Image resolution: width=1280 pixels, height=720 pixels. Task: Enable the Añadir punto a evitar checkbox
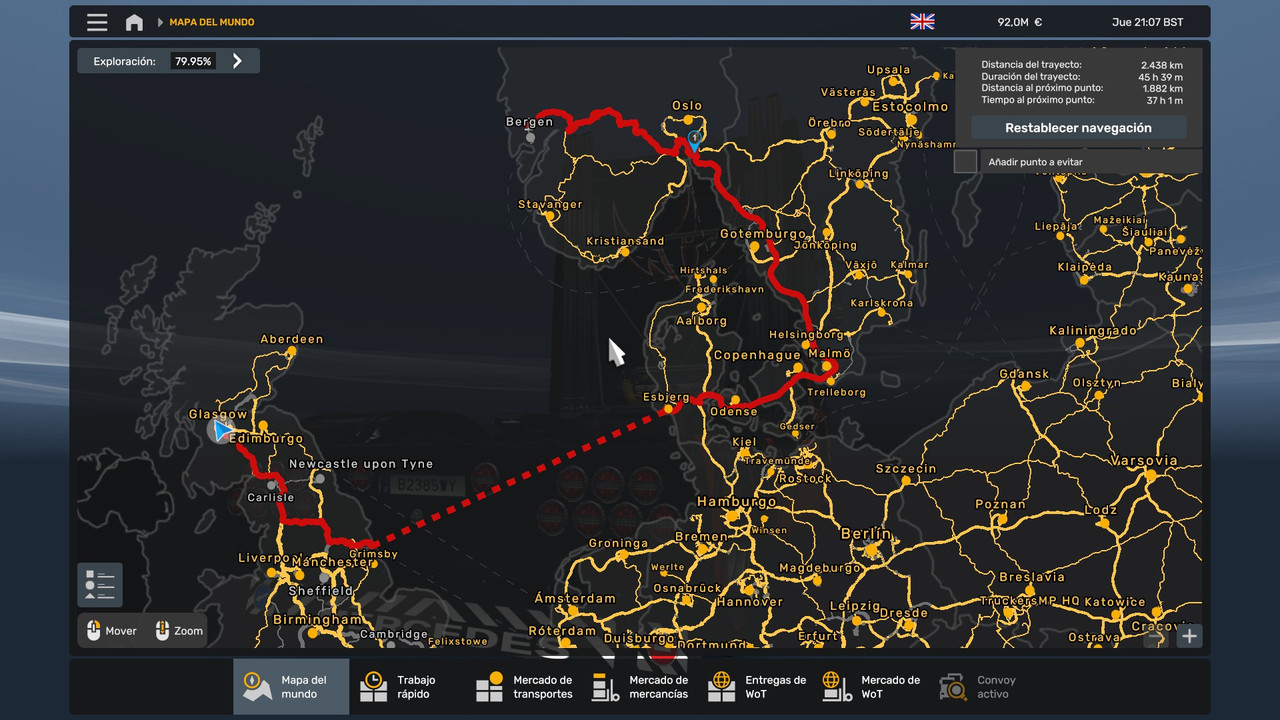click(965, 161)
